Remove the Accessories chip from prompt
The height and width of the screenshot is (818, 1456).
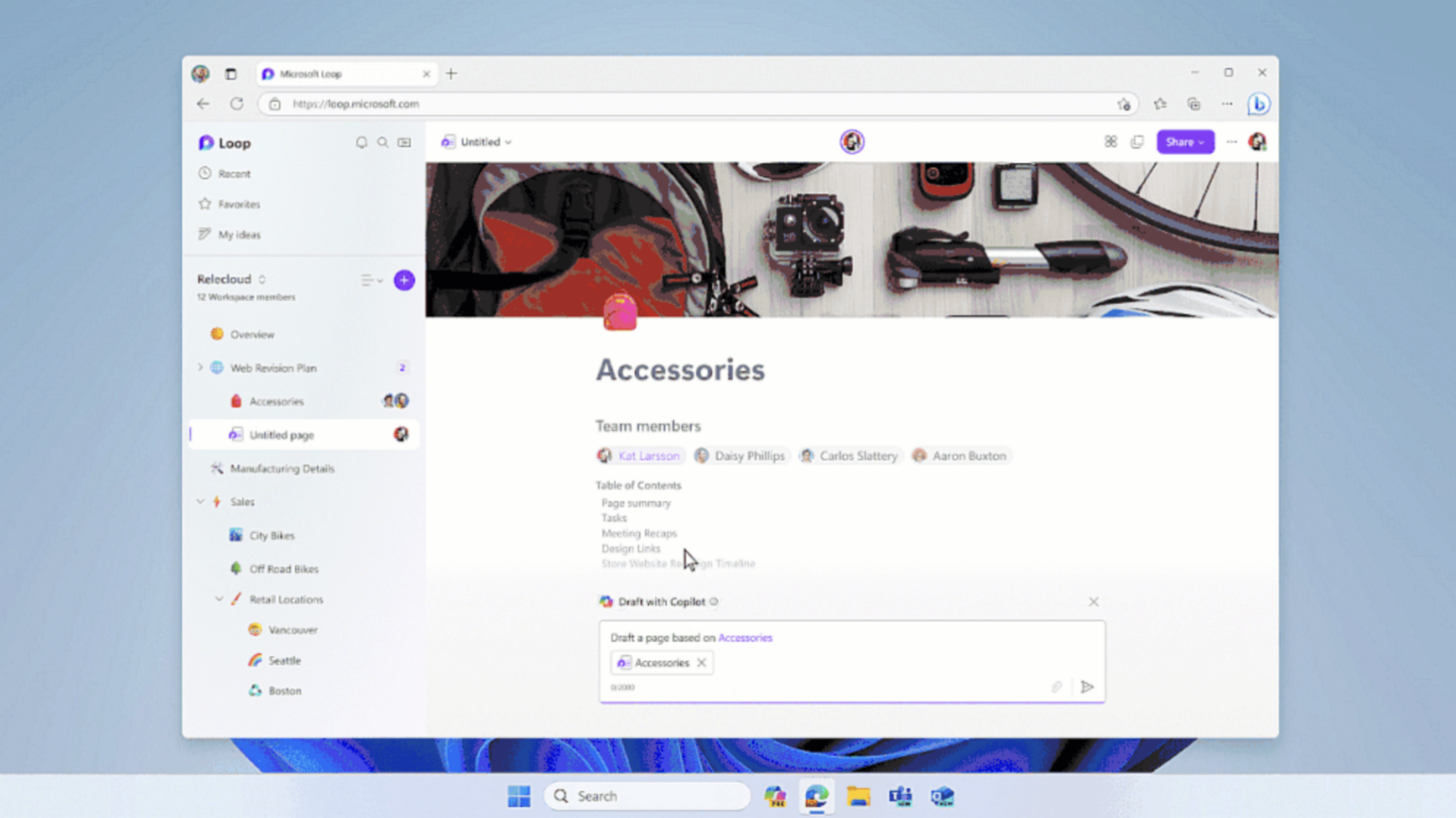(701, 663)
